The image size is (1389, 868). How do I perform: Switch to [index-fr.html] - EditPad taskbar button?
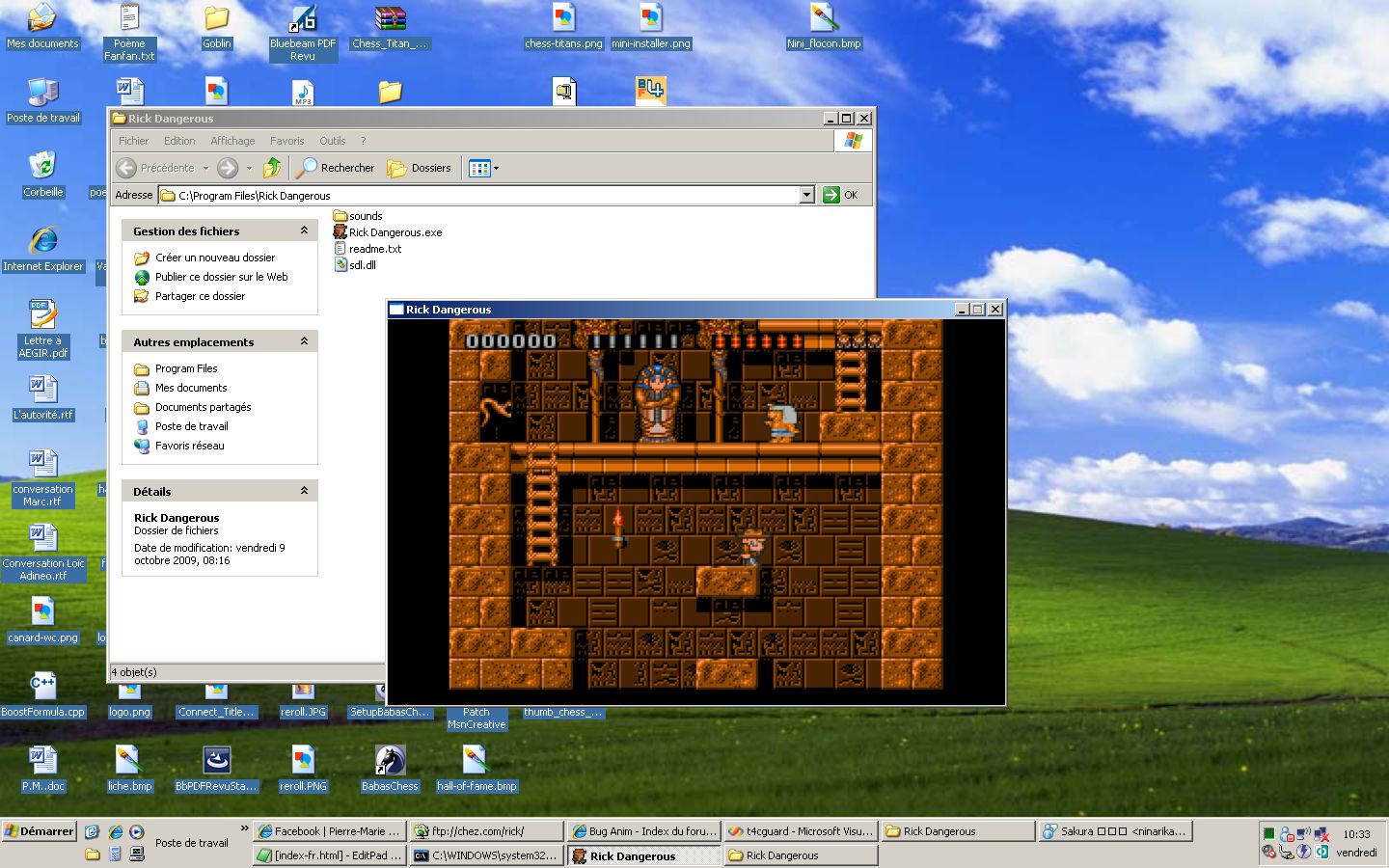click(329, 855)
